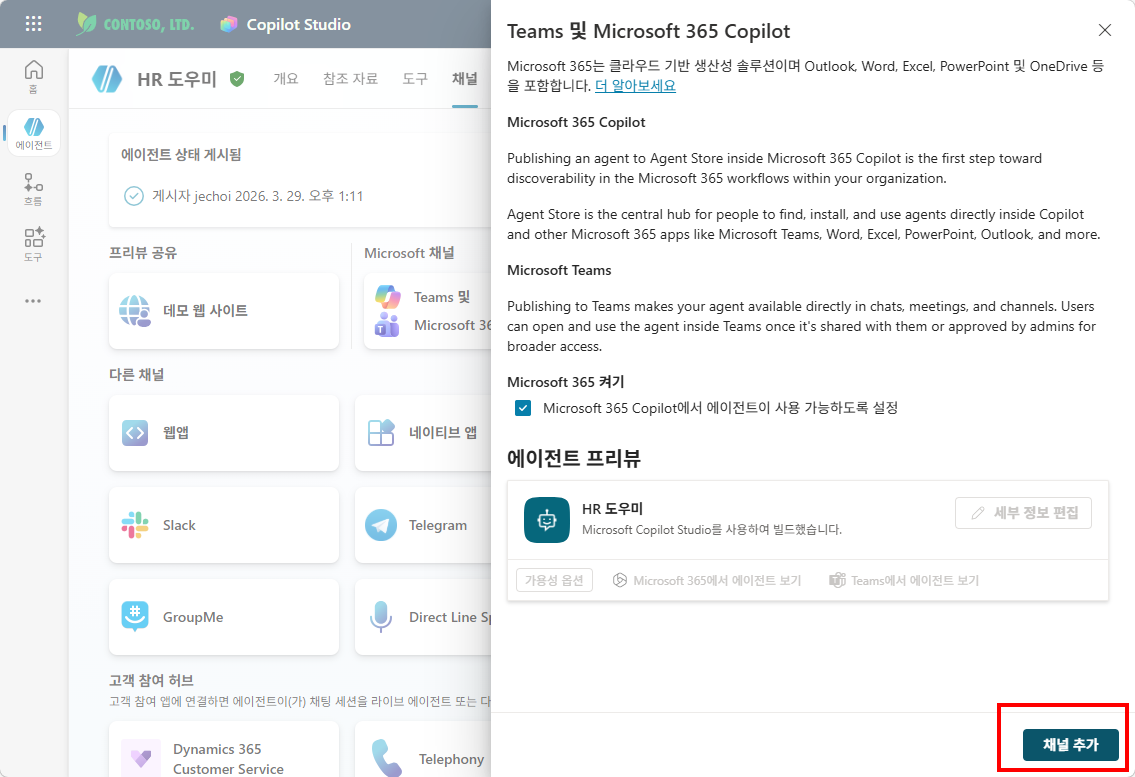Open the Telephony channel card
Viewport: 1135px width, 777px height.
coord(423,749)
